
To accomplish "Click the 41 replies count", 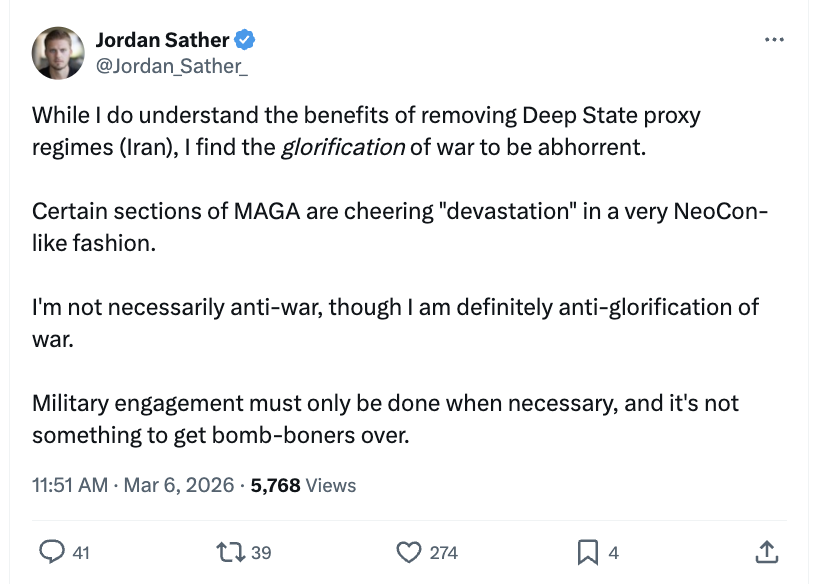I will click(x=82, y=552).
